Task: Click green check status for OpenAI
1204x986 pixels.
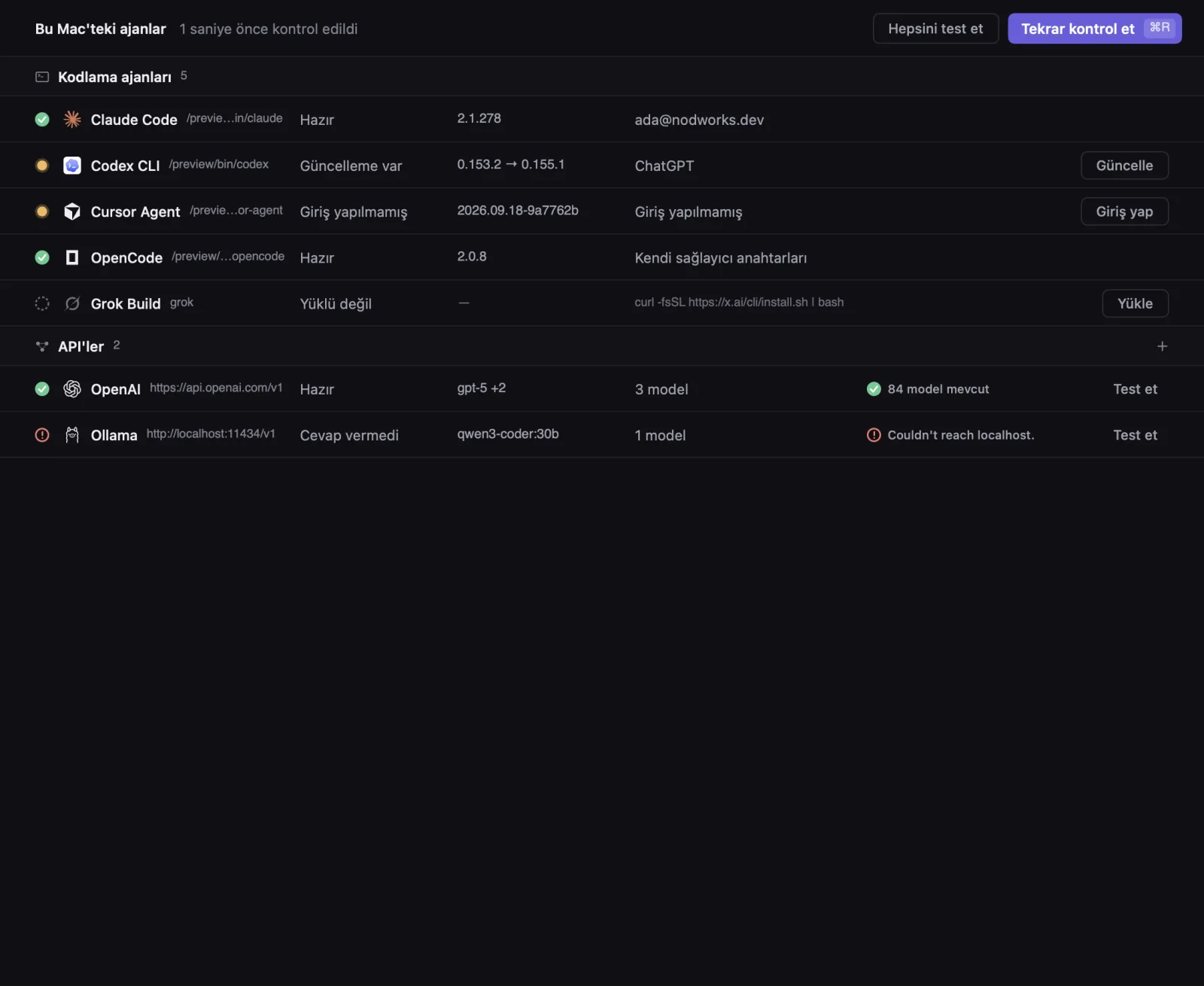Action: pos(42,388)
